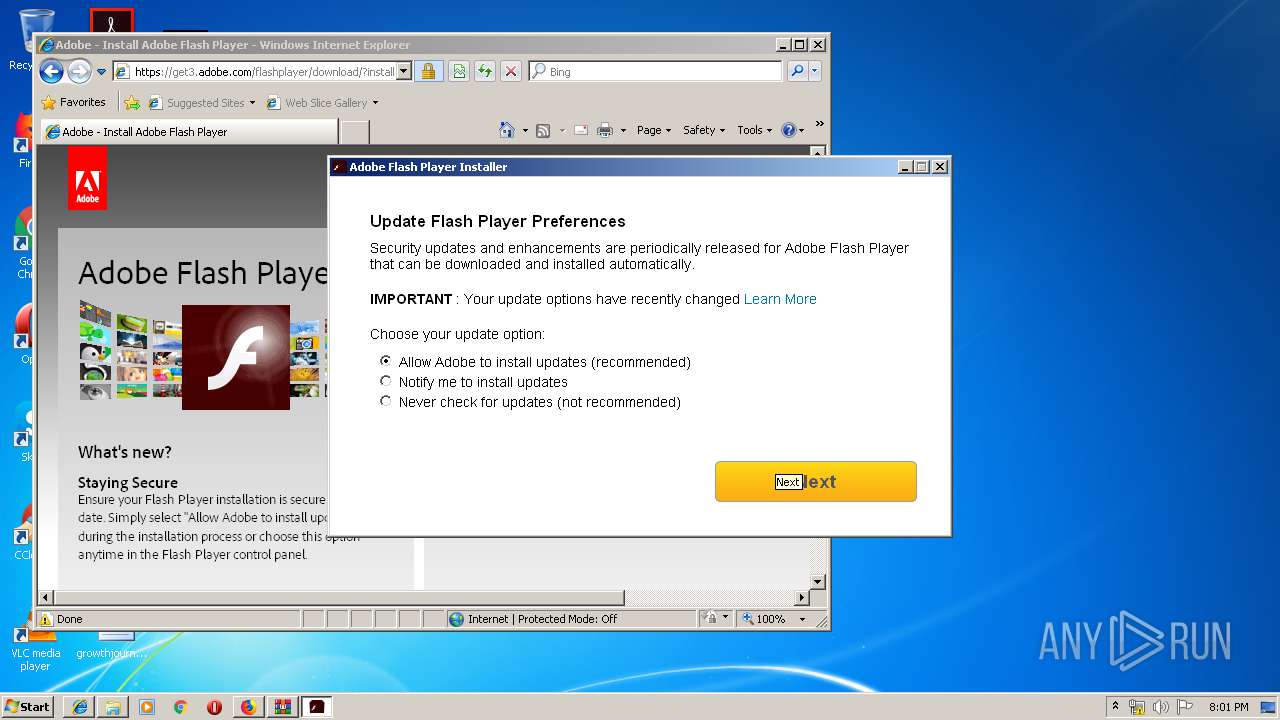1280x720 pixels.
Task: Select the Adobe - Install Adobe Flash Player tab
Action: [187, 131]
